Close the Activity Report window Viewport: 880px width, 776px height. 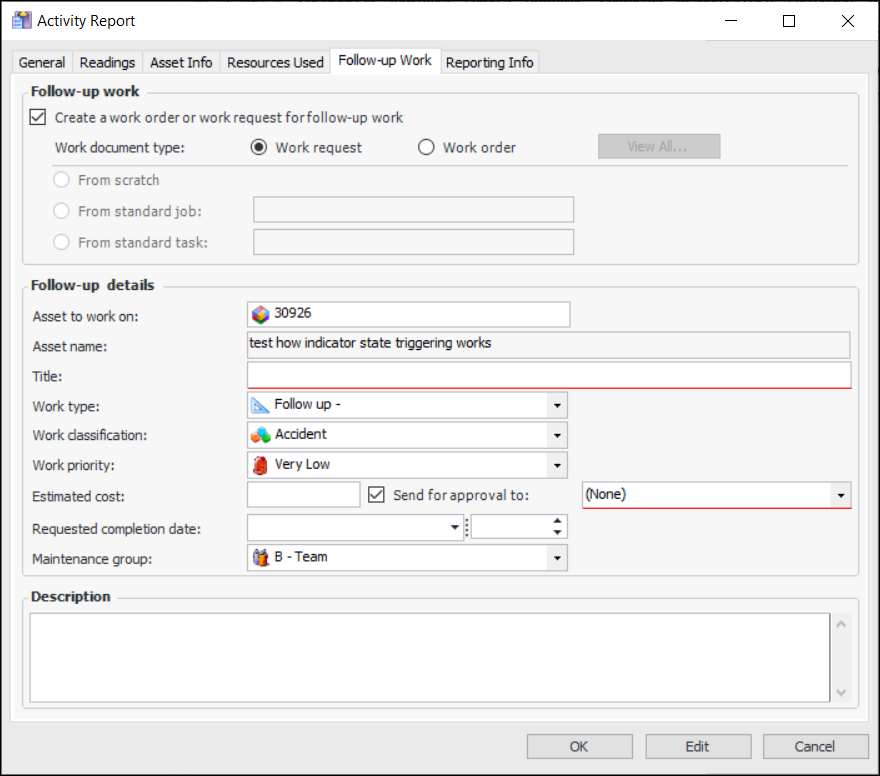(847, 21)
